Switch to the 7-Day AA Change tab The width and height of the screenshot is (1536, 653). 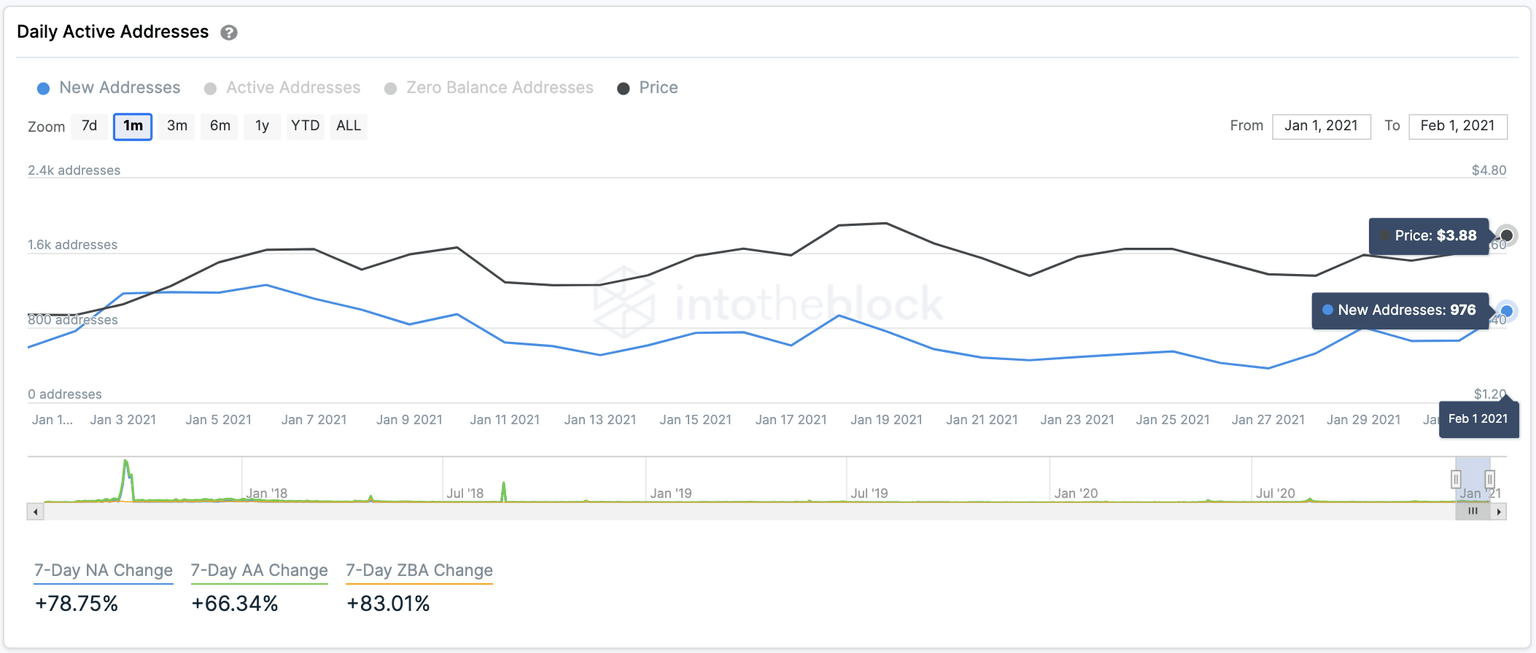[259, 570]
